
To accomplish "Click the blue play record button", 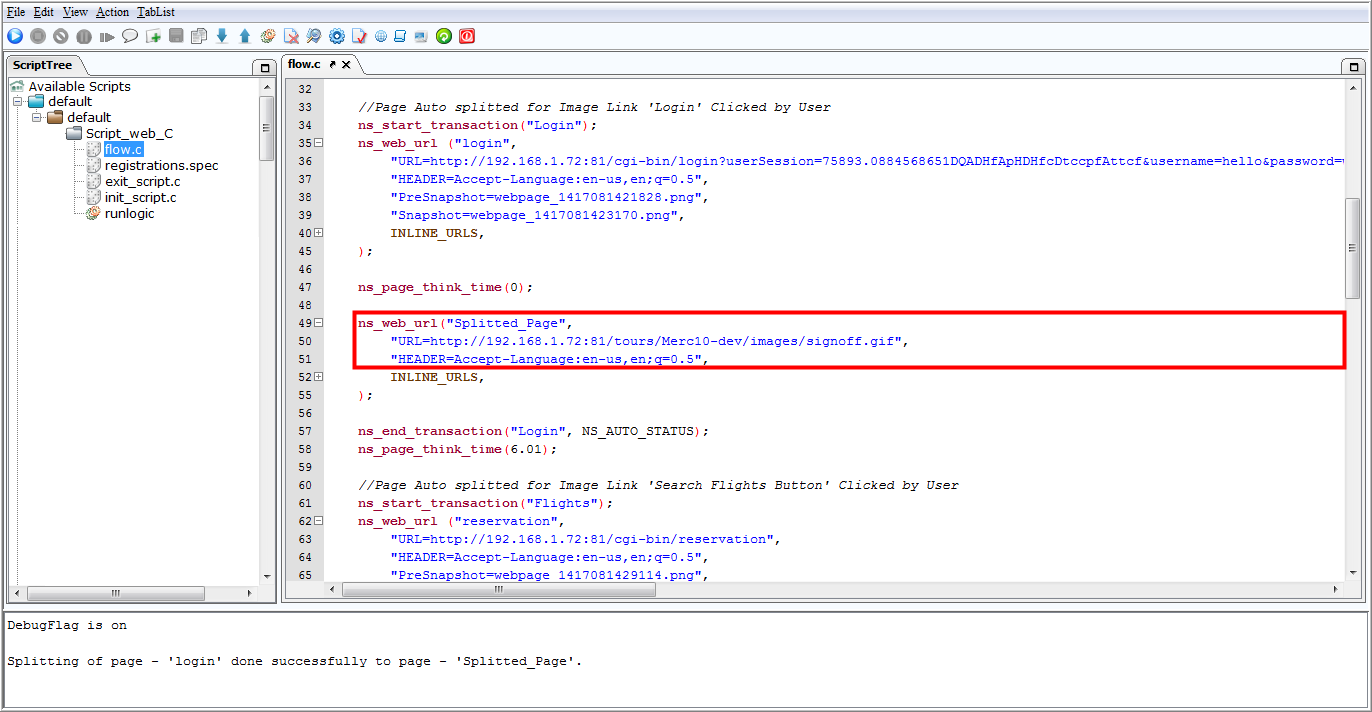I will [15, 36].
